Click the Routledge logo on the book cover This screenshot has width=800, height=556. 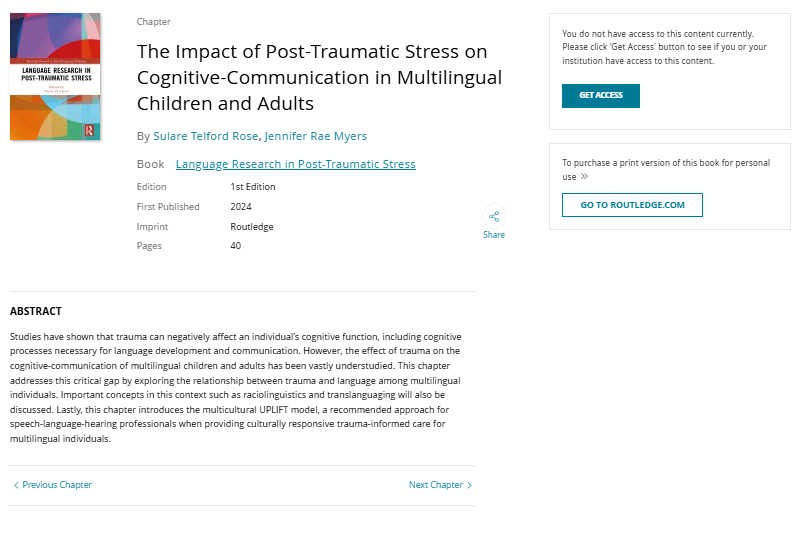(90, 130)
